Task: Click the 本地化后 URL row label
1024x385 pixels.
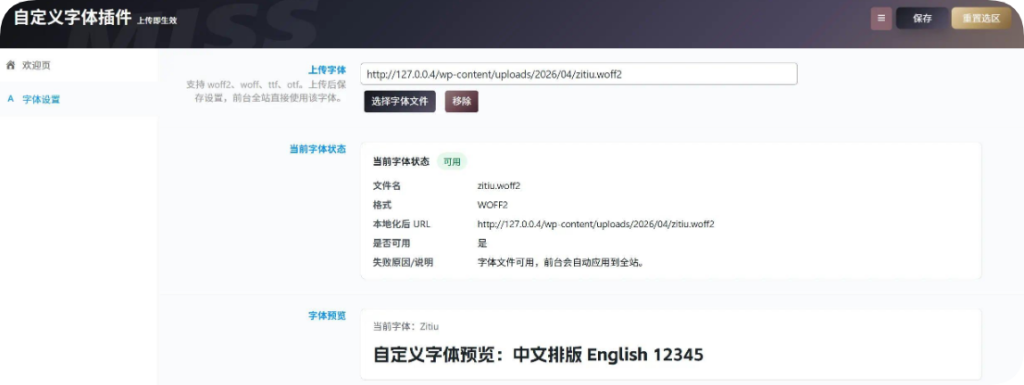Action: 402,224
